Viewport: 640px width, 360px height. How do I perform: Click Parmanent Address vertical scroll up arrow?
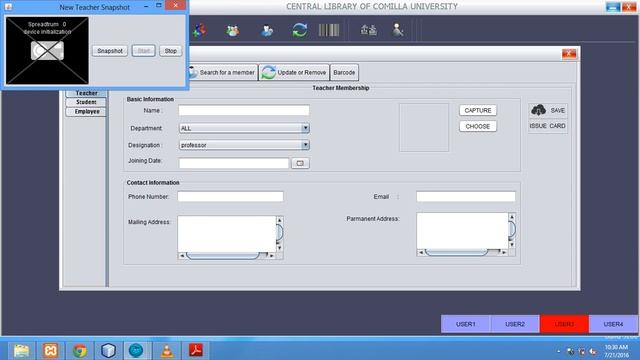tap(512, 217)
